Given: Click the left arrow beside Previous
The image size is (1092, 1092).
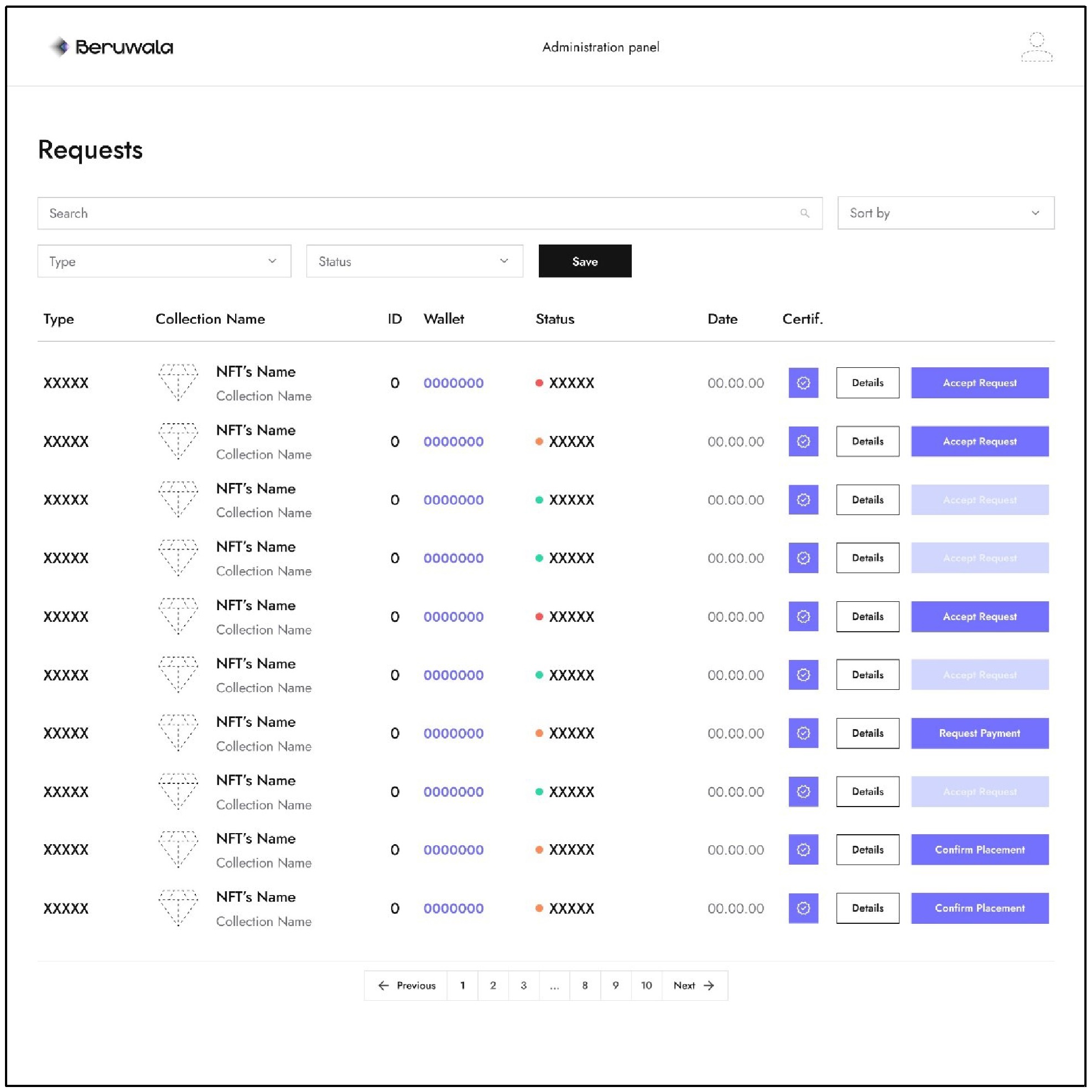Looking at the screenshot, I should click(x=383, y=986).
